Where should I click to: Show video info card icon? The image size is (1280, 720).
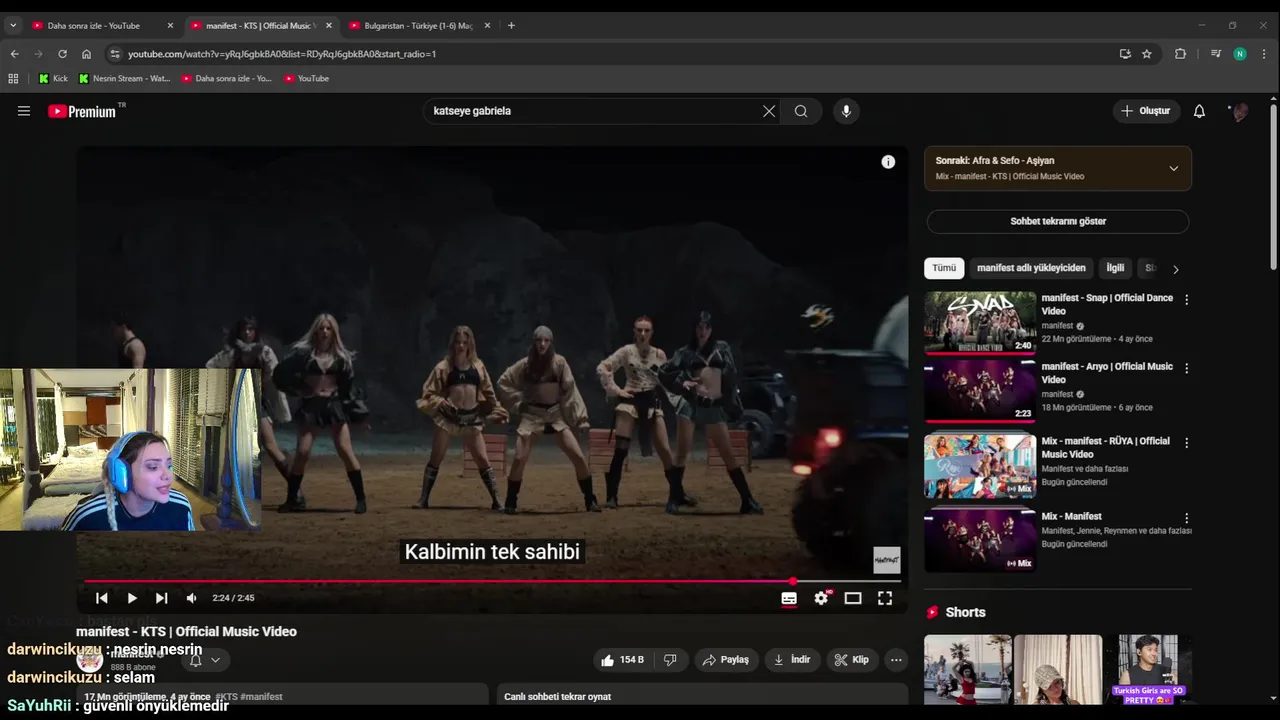(x=888, y=162)
